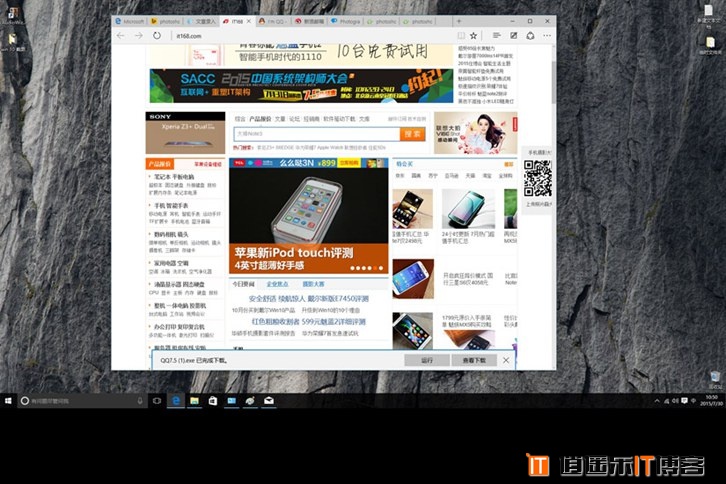The width and height of the screenshot is (726, 484).
Task: Open the Action Center notifications icon
Action: pos(684,401)
